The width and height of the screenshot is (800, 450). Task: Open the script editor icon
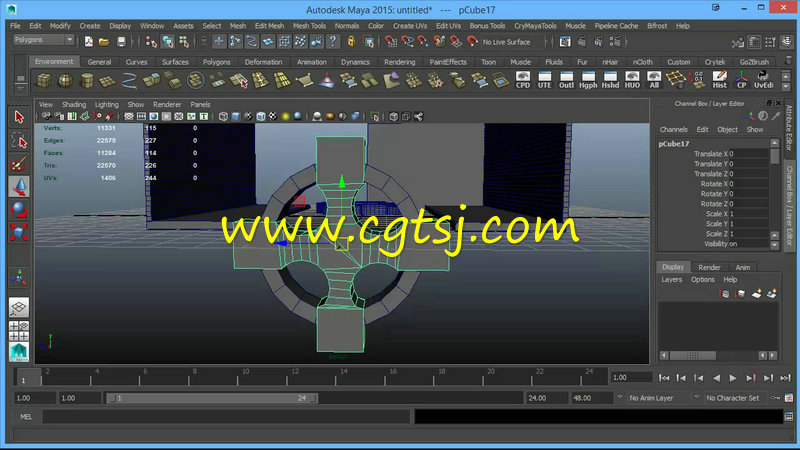click(x=789, y=417)
